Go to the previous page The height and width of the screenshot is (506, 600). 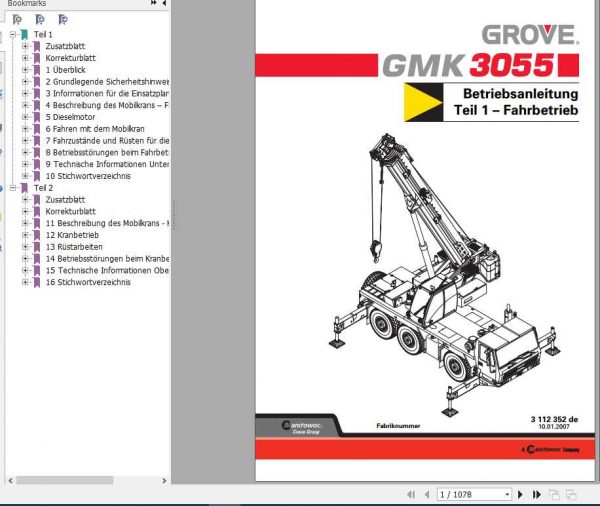(427, 495)
